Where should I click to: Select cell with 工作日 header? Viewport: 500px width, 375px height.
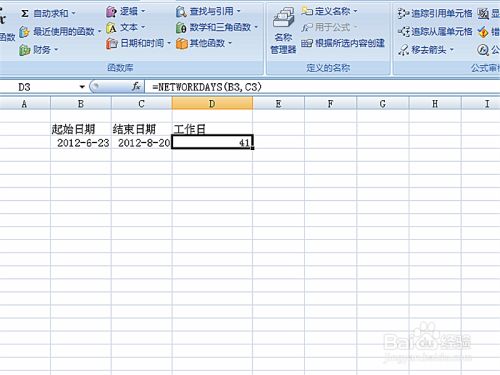coord(212,129)
